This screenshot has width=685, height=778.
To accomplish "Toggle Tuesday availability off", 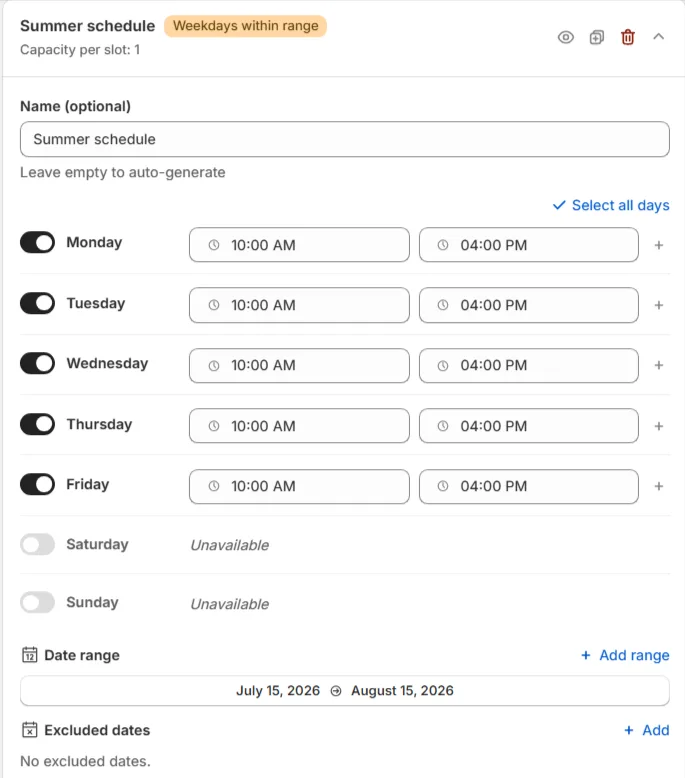I will click(x=37, y=303).
